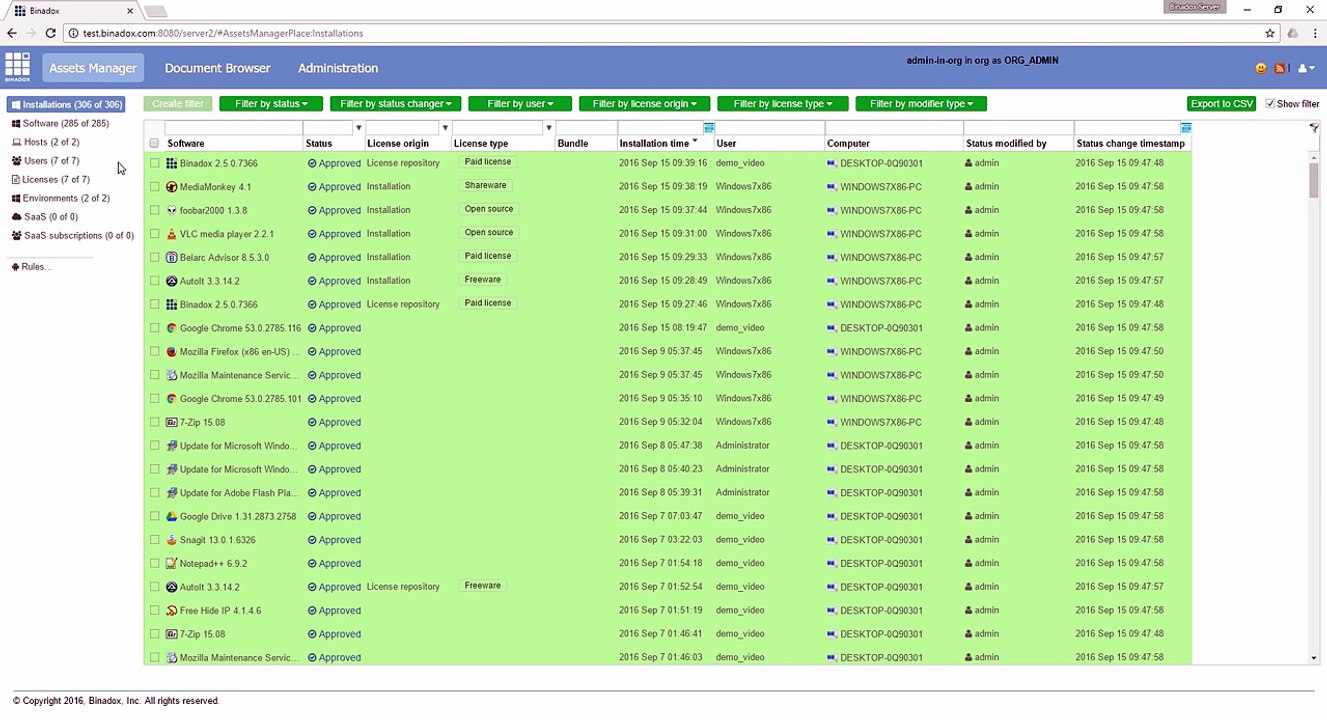Select the Assets Manager tab
Screen dimensions: 1327x720
pyautogui.click(x=93, y=68)
